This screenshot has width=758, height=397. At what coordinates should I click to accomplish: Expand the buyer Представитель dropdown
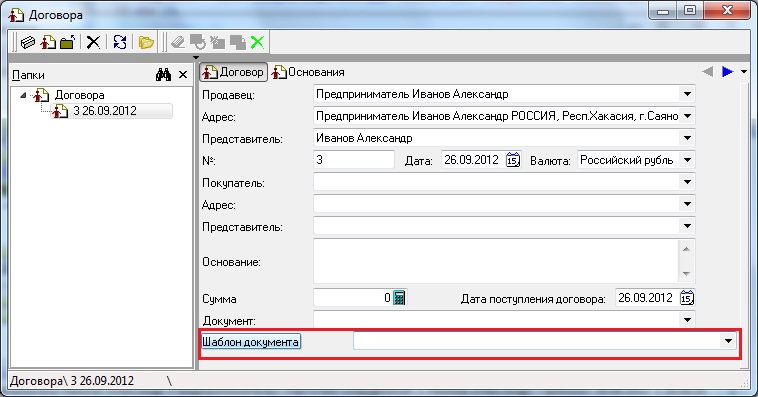click(687, 225)
